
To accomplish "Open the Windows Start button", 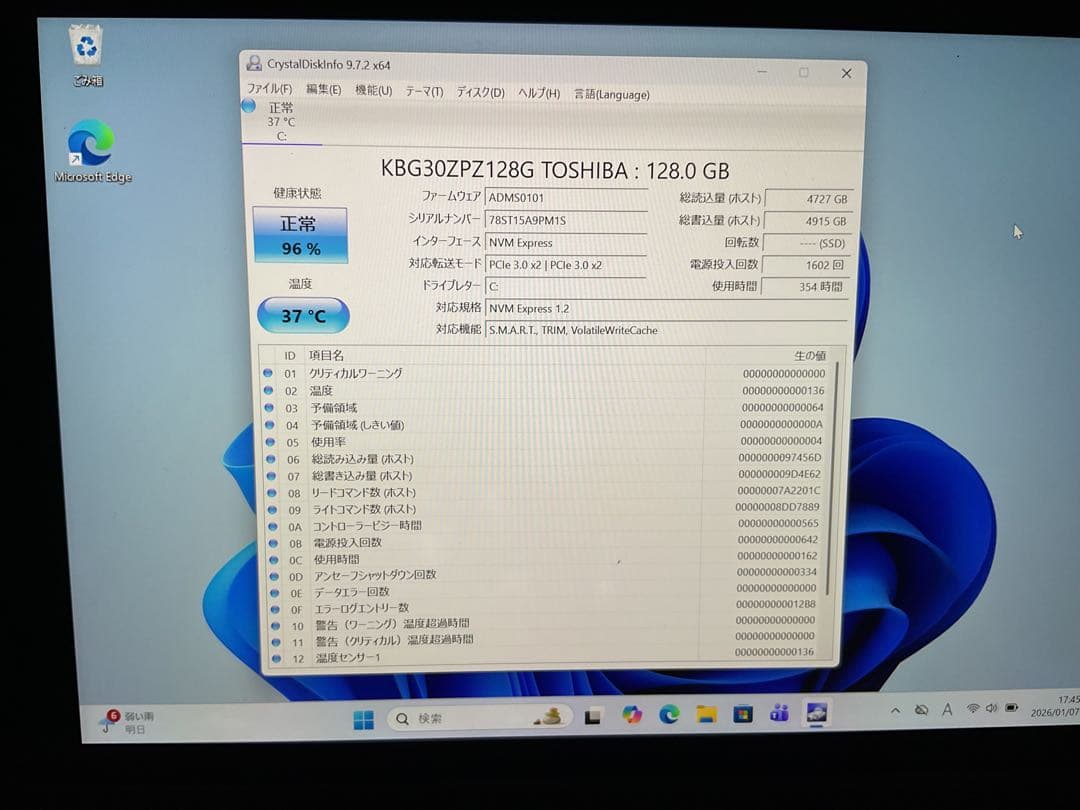I will 363,720.
